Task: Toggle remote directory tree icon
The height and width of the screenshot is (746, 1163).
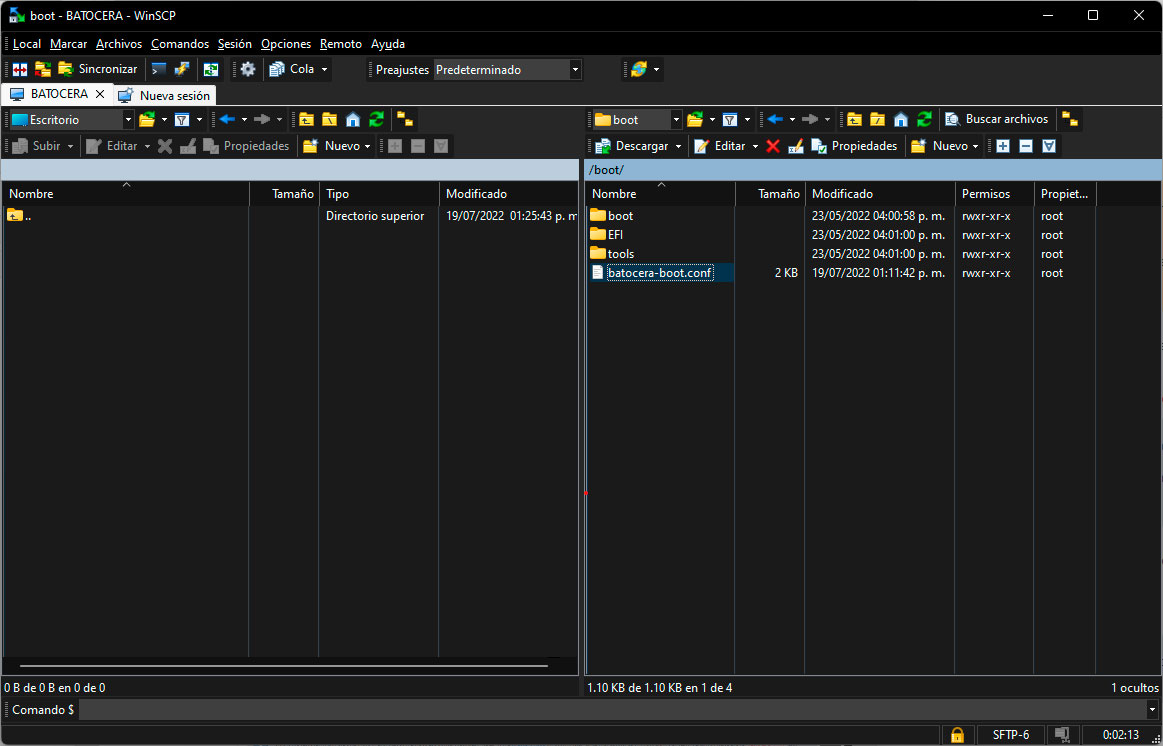Action: tap(1070, 119)
